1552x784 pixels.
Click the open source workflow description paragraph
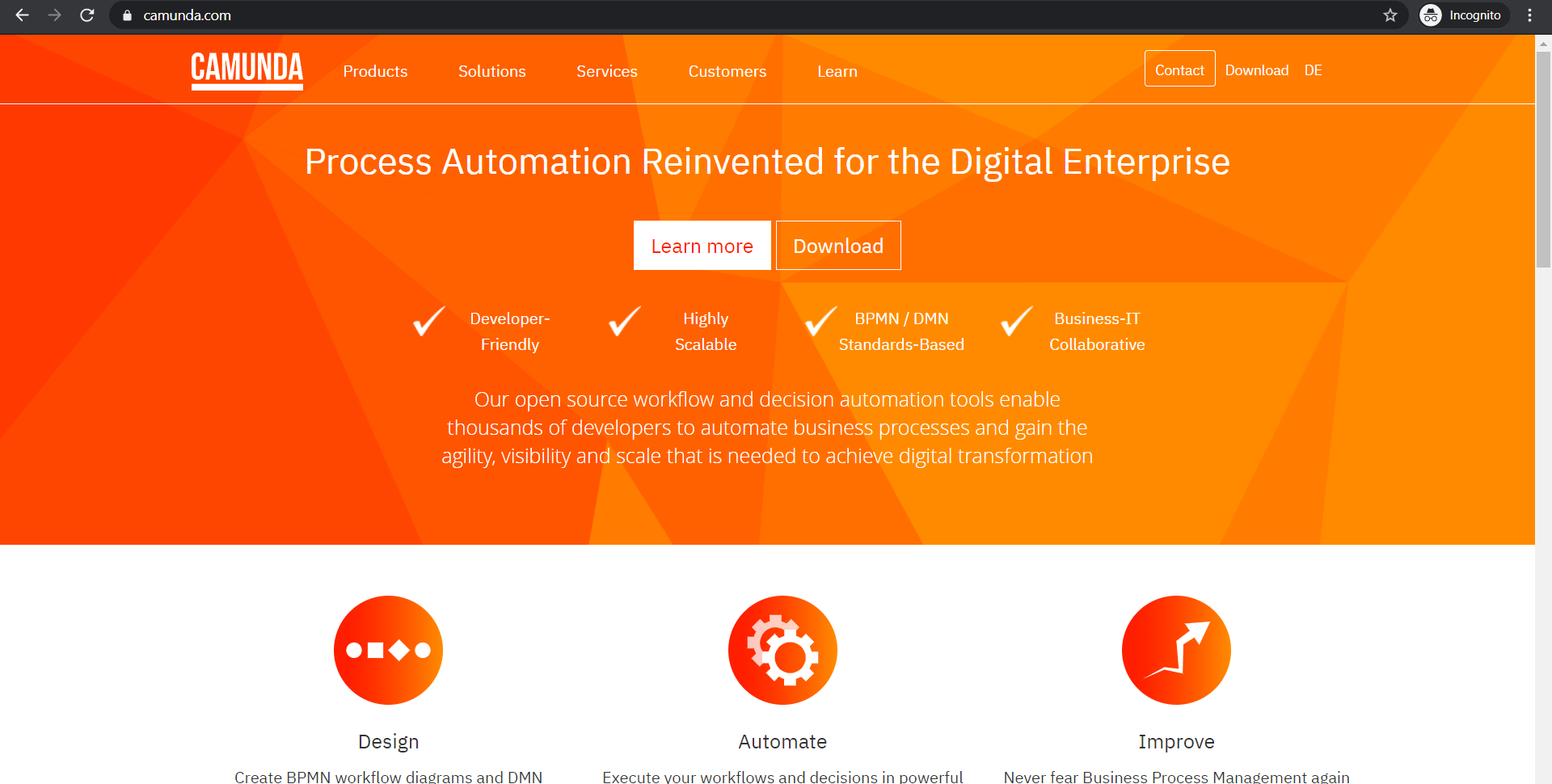point(767,428)
